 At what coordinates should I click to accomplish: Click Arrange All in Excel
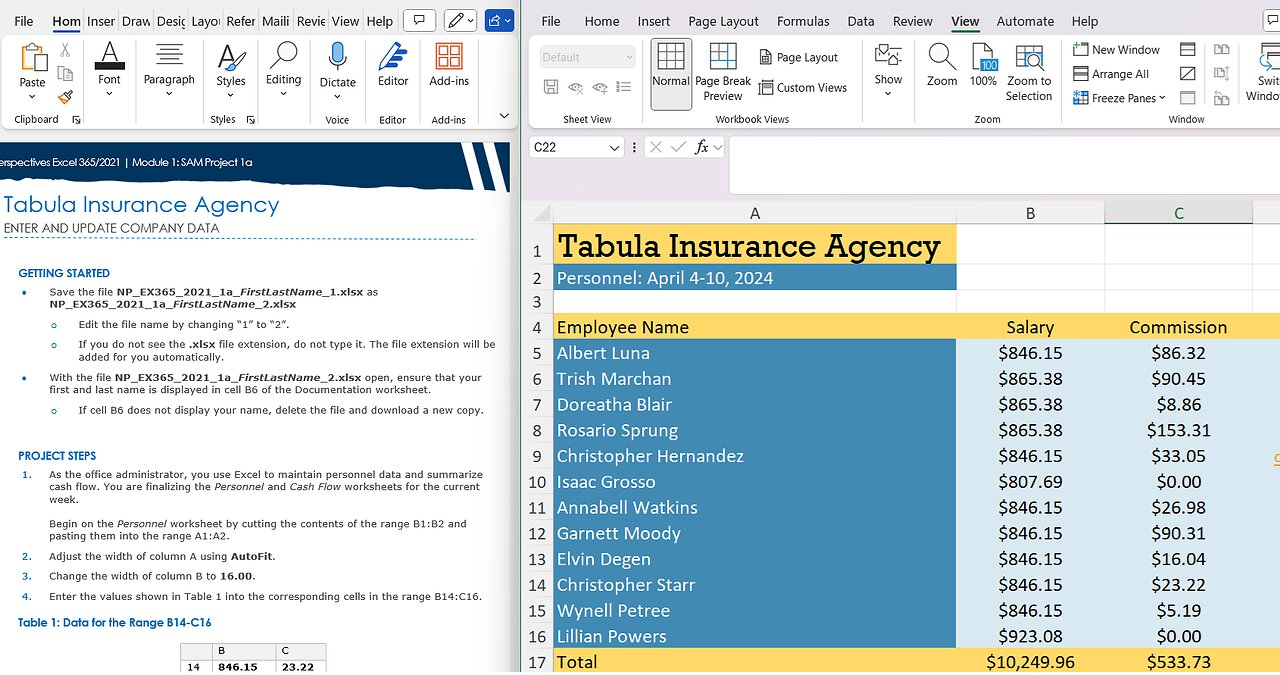tap(1111, 73)
